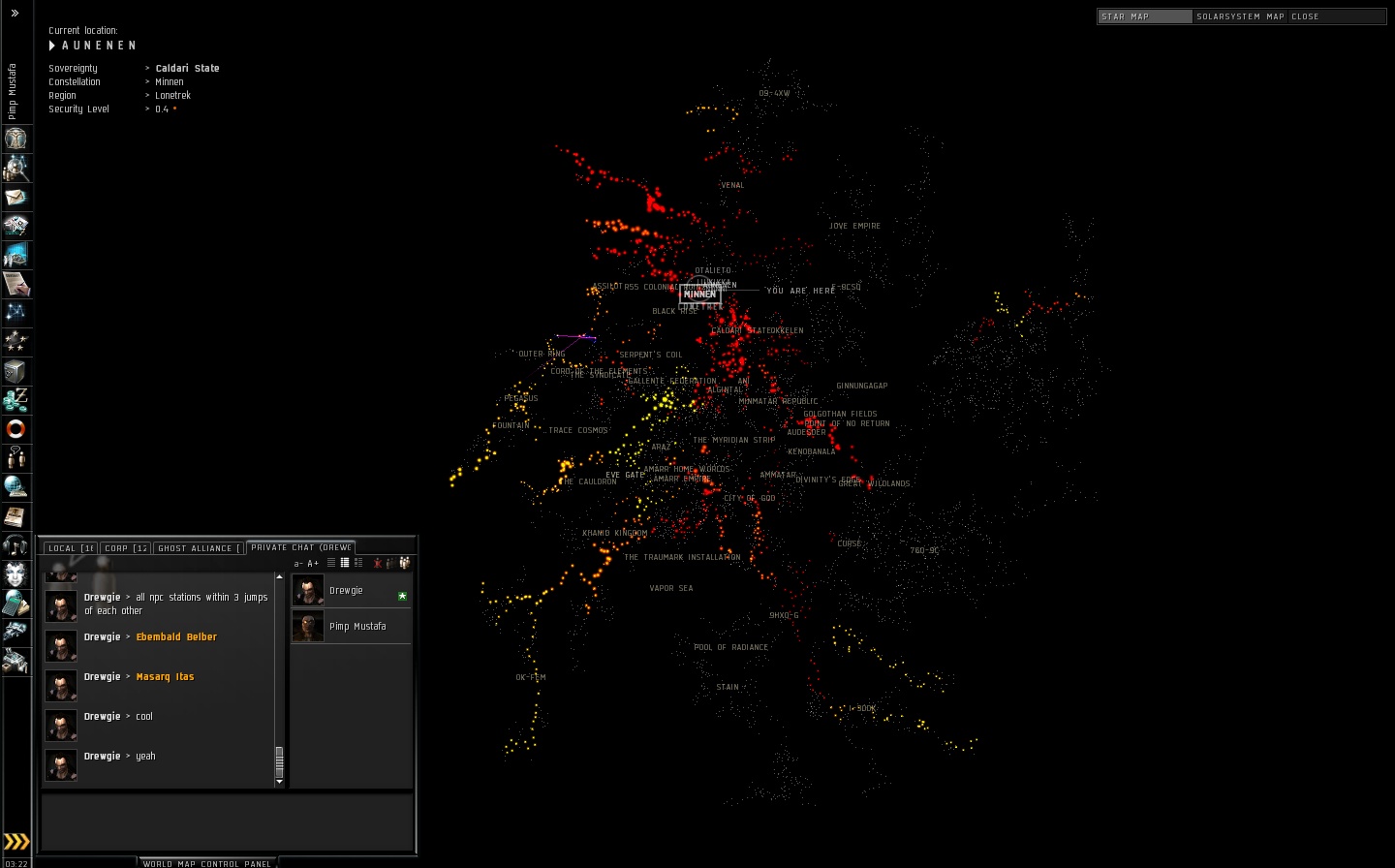Click the highlighted MINNEN marker on the map
1395x868 pixels.
pos(699,294)
